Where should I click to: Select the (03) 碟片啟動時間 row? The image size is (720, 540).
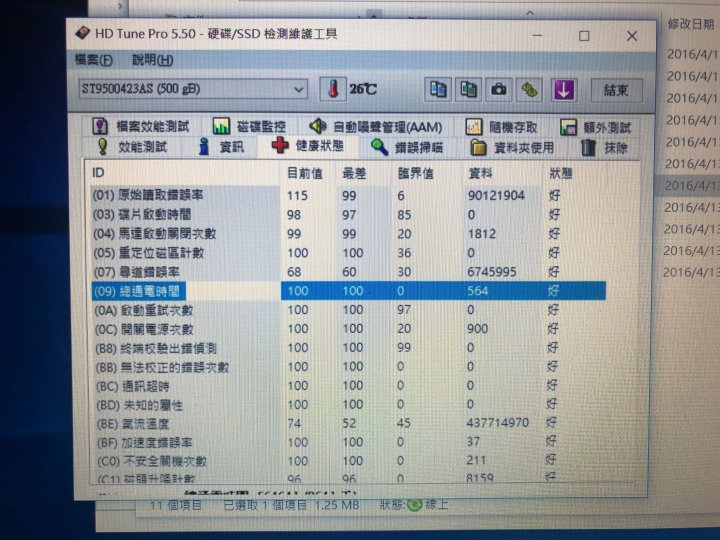[348, 214]
